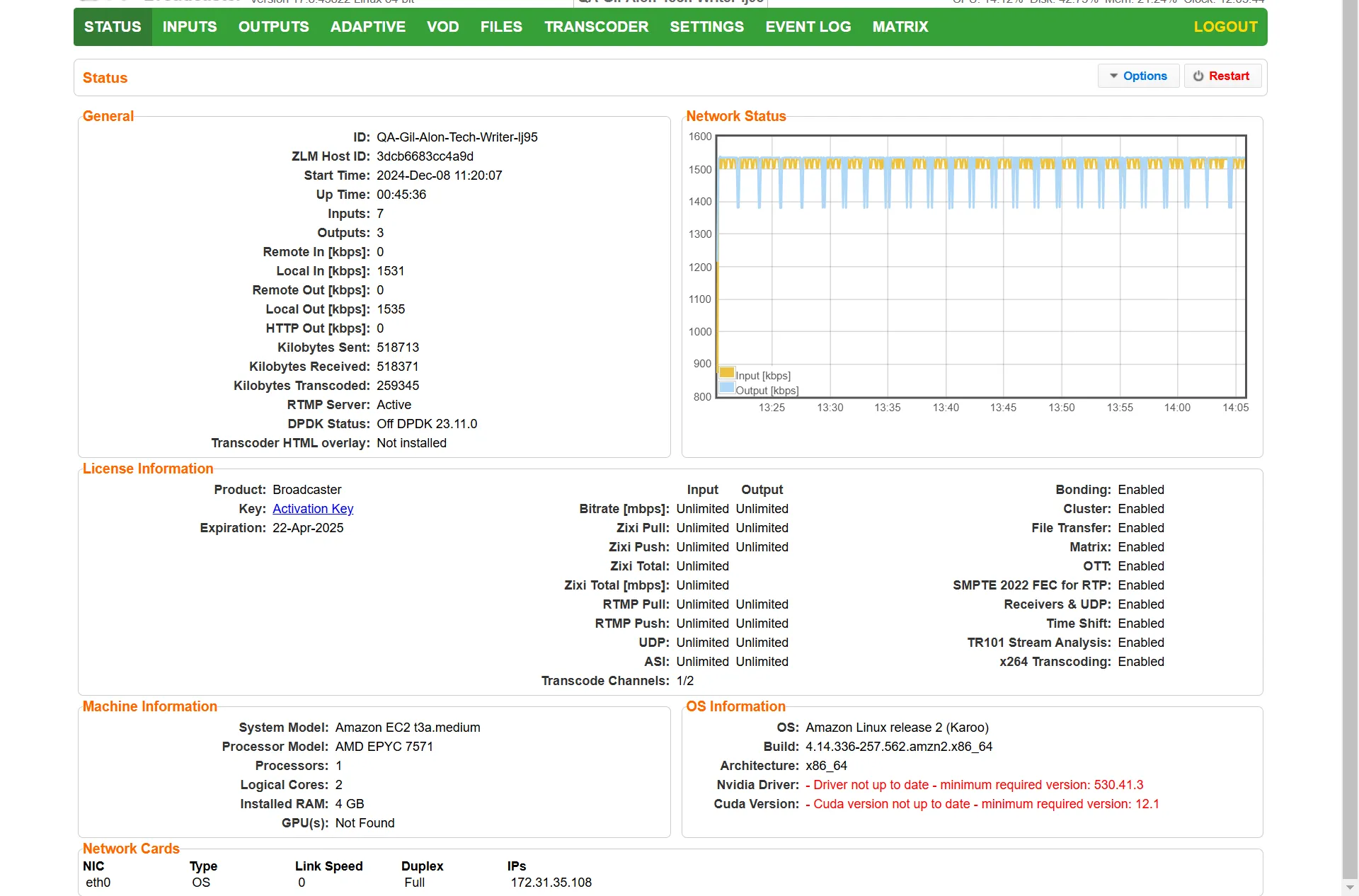
Task: Click the Network Status graph area
Action: pyautogui.click(x=981, y=266)
